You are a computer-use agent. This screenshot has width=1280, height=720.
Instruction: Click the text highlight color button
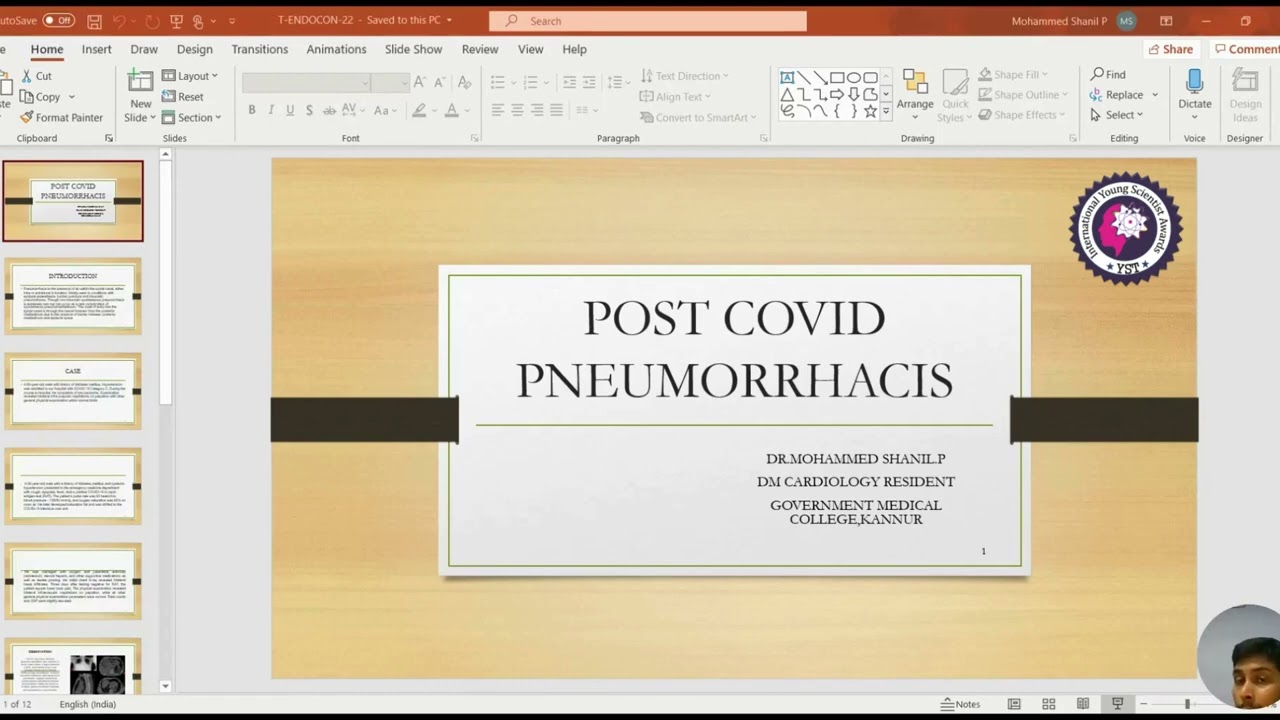[x=419, y=110]
